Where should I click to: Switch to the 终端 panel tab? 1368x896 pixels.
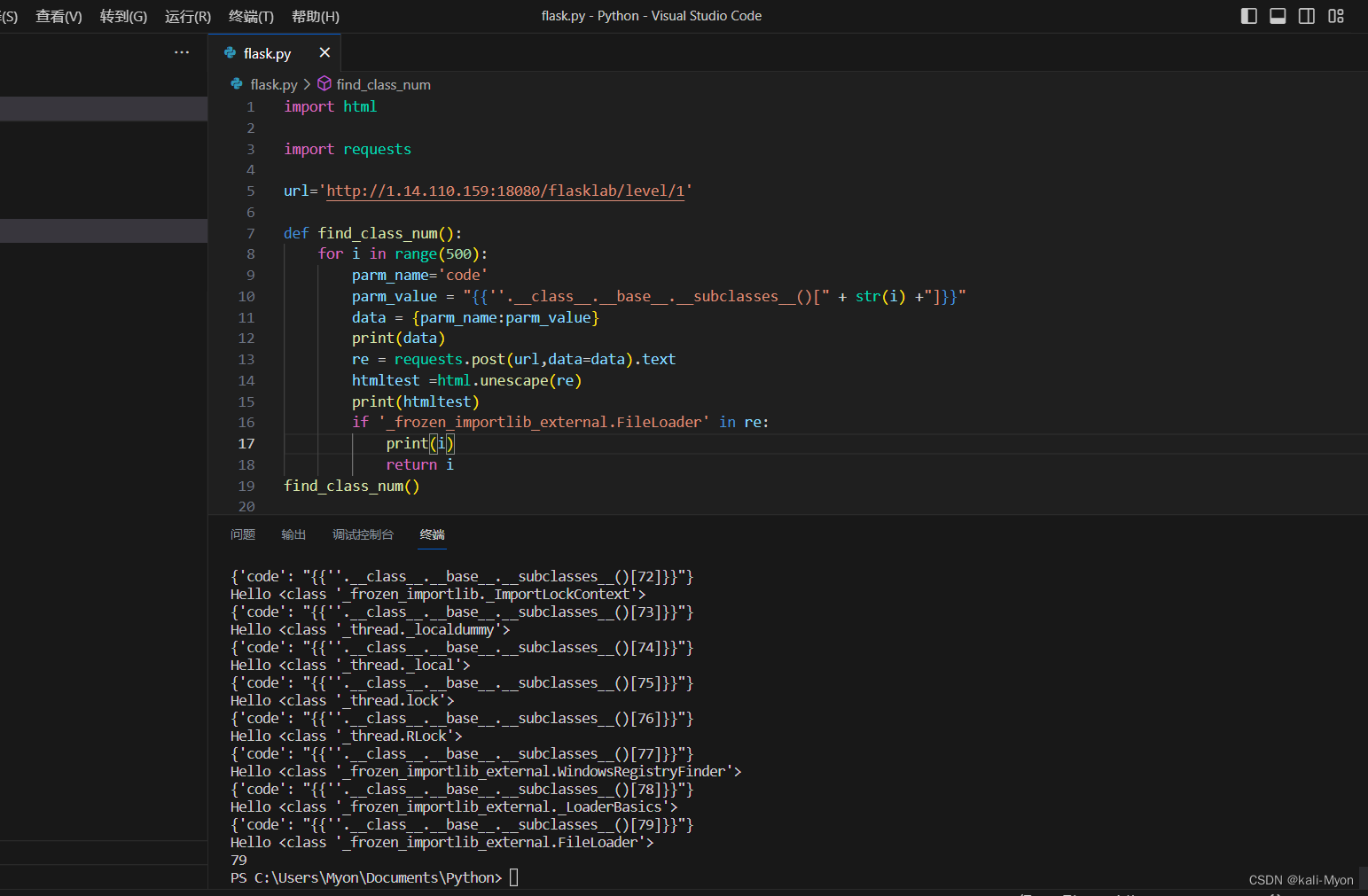(x=433, y=534)
